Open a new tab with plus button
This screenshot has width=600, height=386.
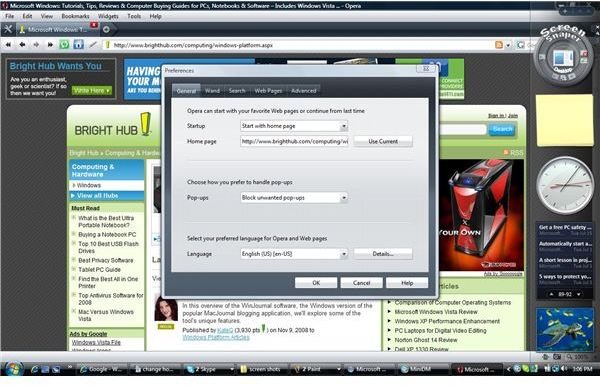click(106, 29)
